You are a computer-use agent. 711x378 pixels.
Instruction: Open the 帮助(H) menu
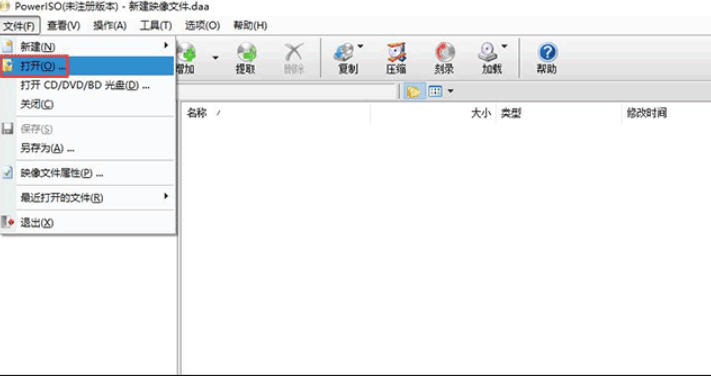point(250,25)
